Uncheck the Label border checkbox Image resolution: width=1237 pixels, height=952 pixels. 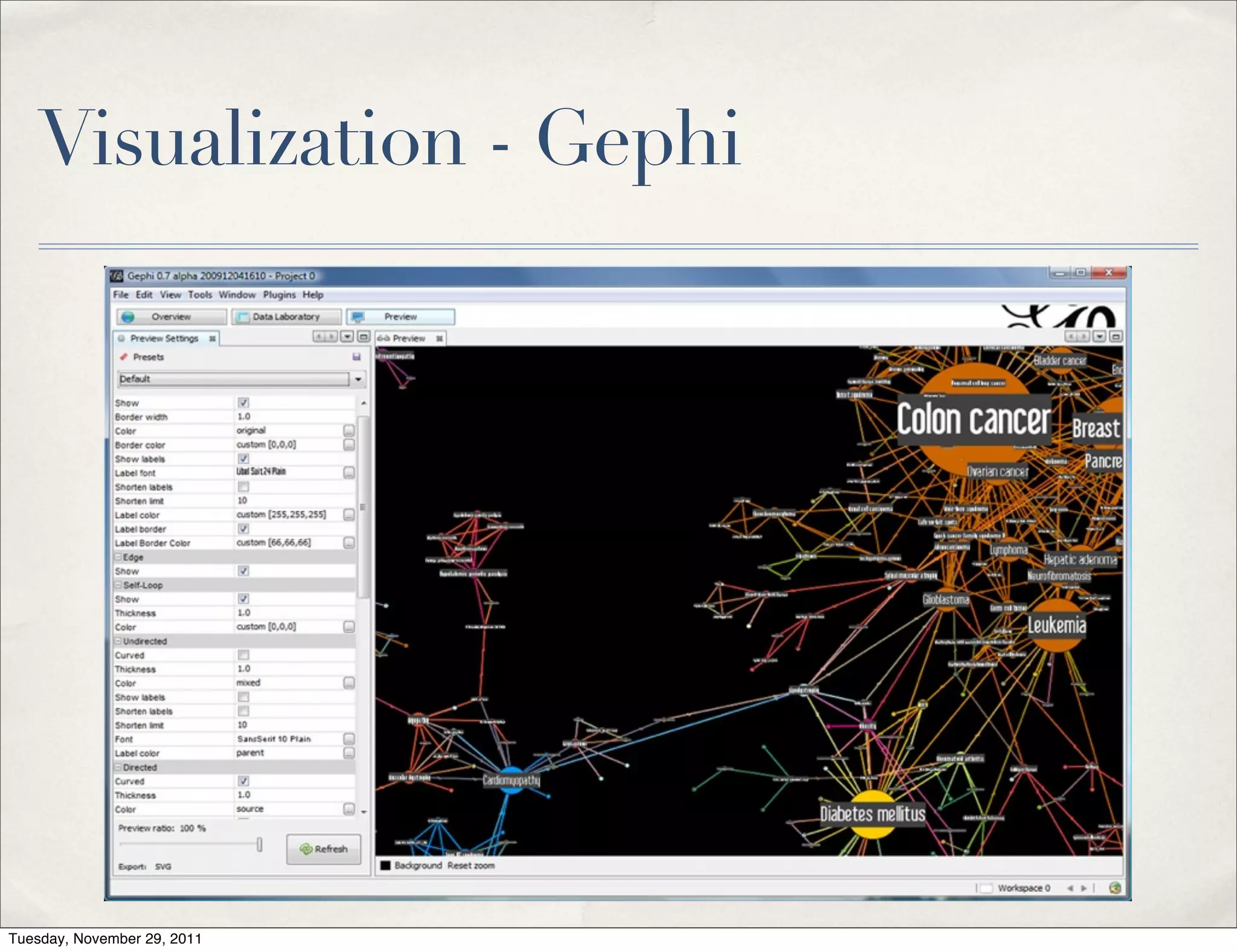click(243, 529)
